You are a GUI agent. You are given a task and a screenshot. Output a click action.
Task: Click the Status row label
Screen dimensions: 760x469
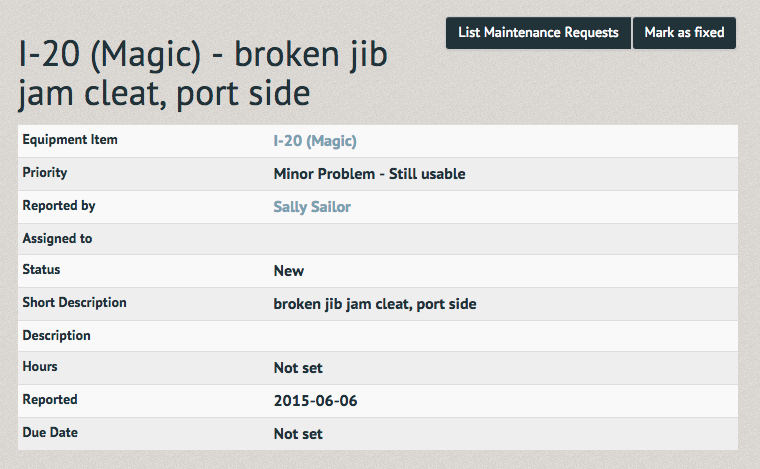point(41,269)
